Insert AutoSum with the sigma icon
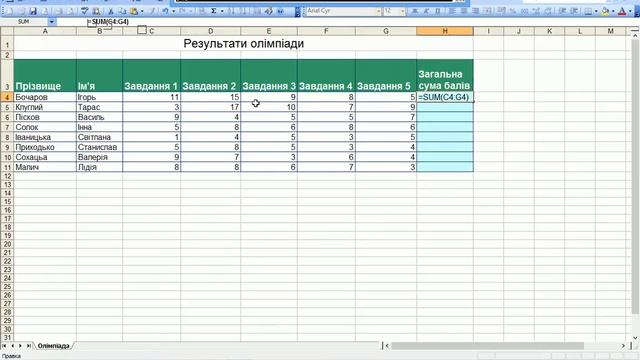Viewport: 640px width, 360px height. click(x=213, y=11)
